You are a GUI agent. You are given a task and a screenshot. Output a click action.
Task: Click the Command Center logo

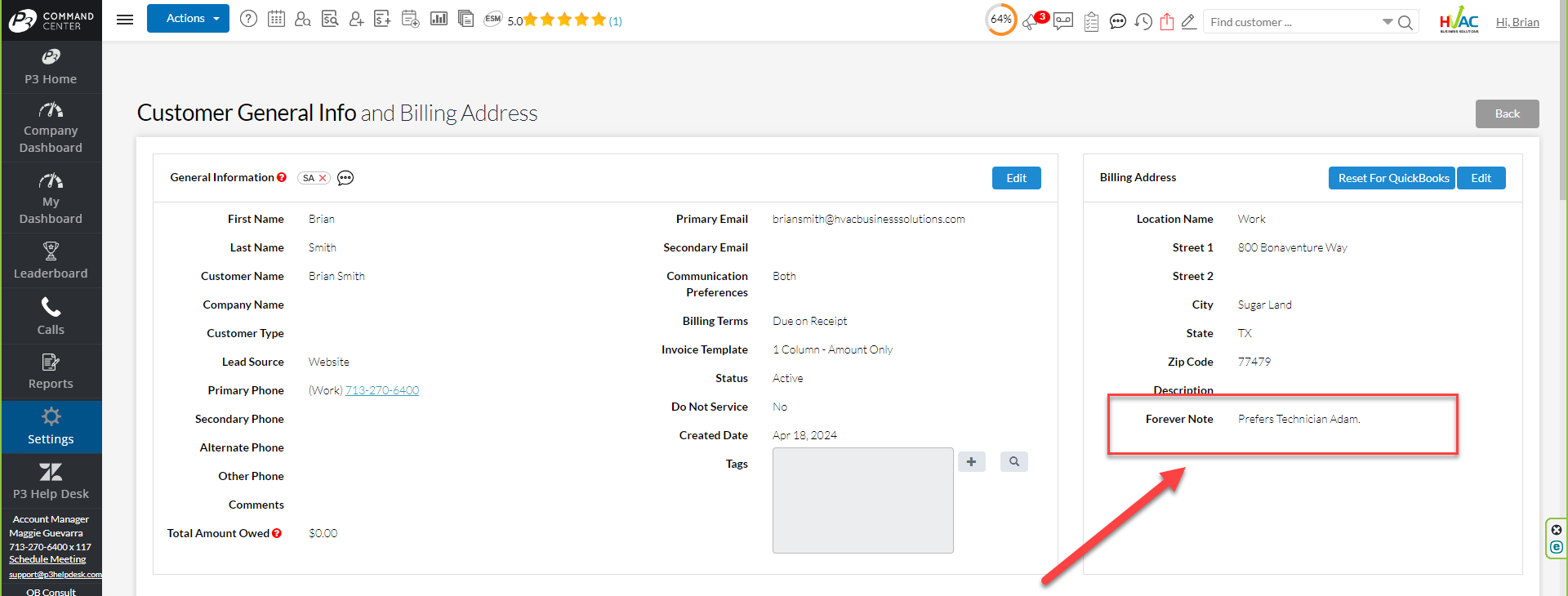click(51, 20)
